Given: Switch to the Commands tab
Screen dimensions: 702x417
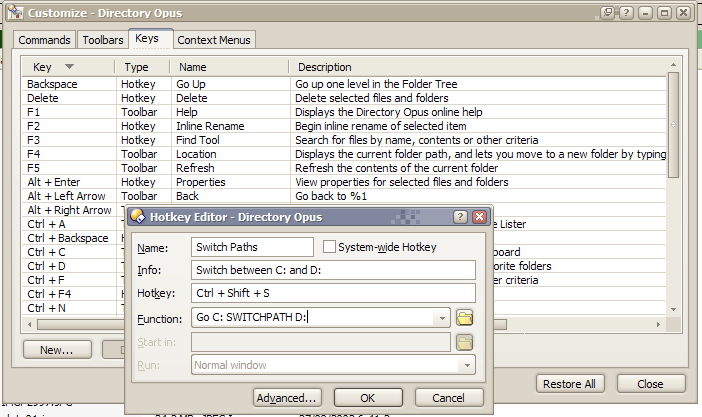Looking at the screenshot, I should pyautogui.click(x=44, y=40).
